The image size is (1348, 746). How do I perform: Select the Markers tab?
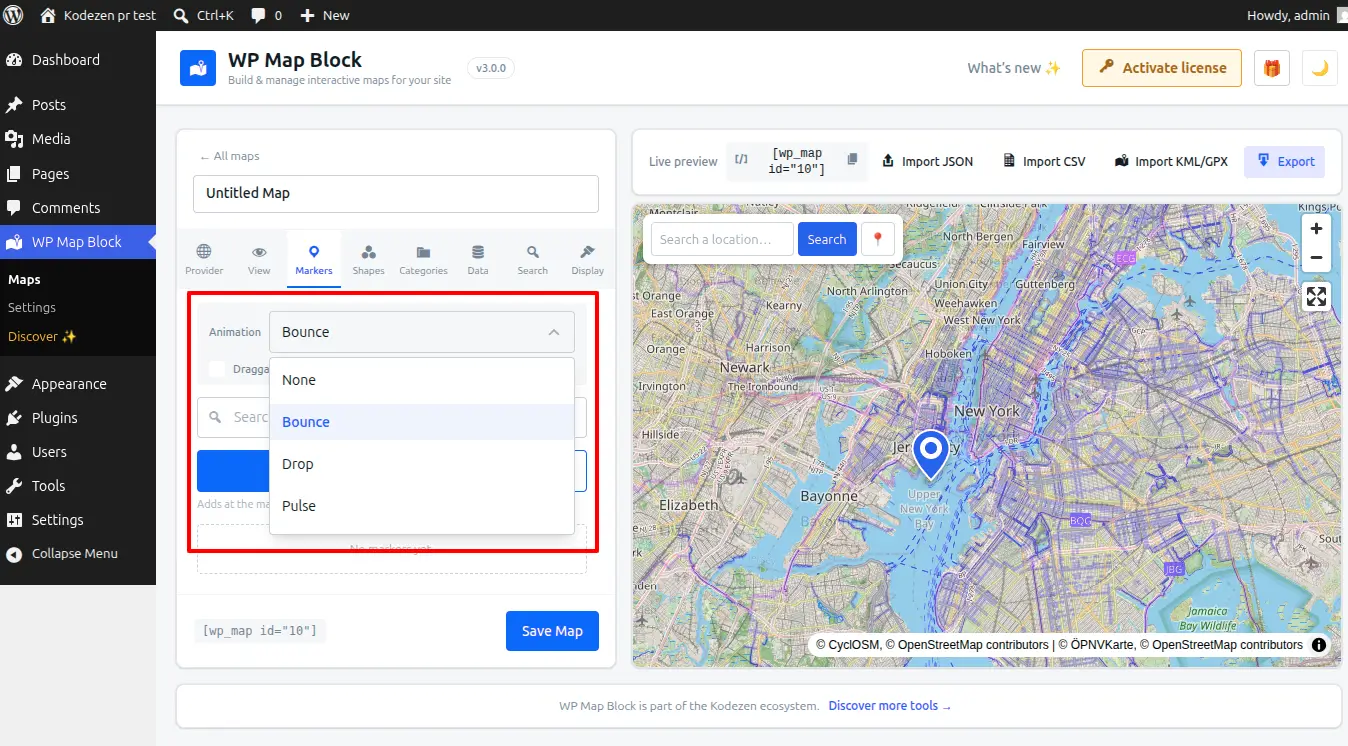click(314, 259)
